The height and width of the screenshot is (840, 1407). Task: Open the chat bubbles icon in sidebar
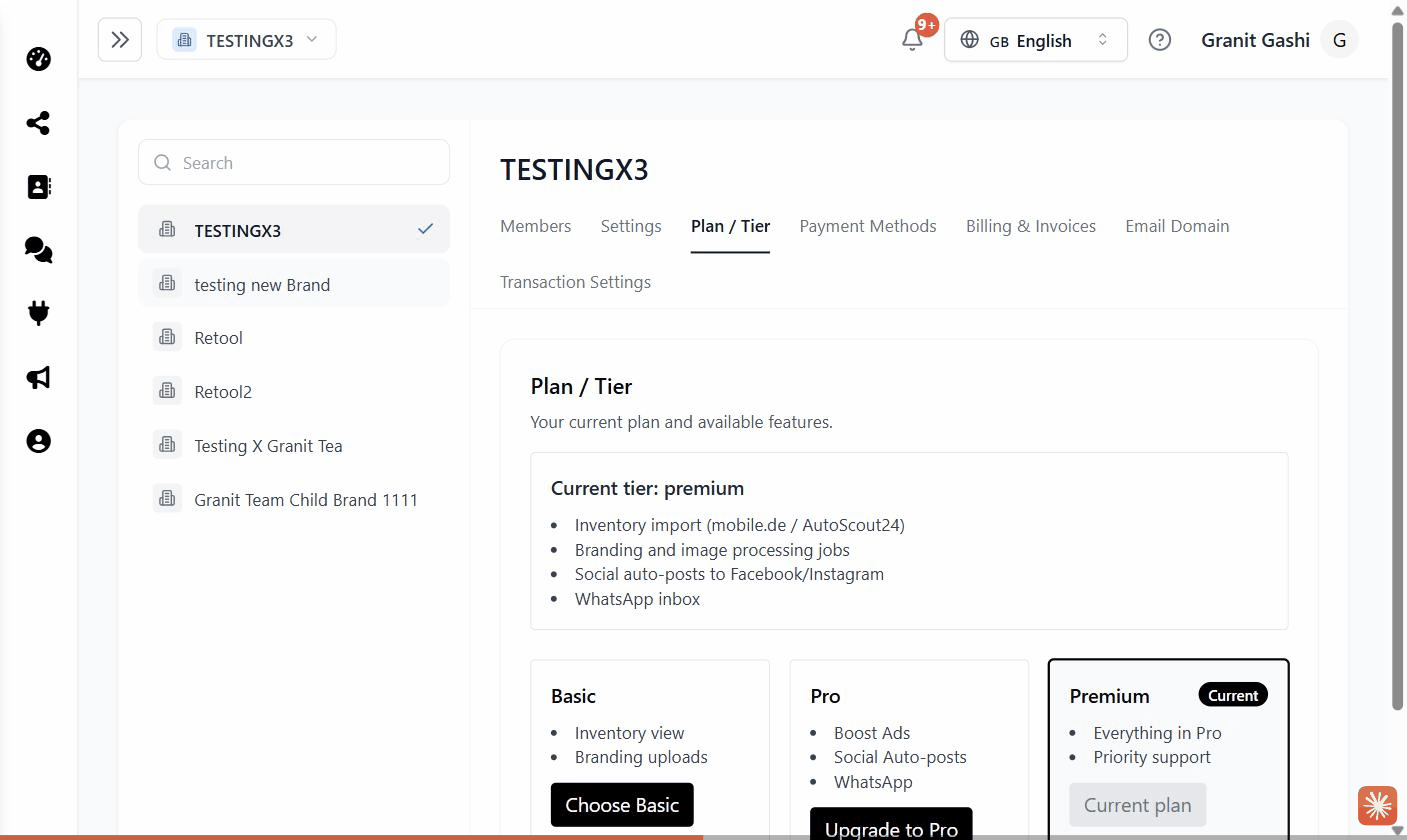[x=38, y=250]
